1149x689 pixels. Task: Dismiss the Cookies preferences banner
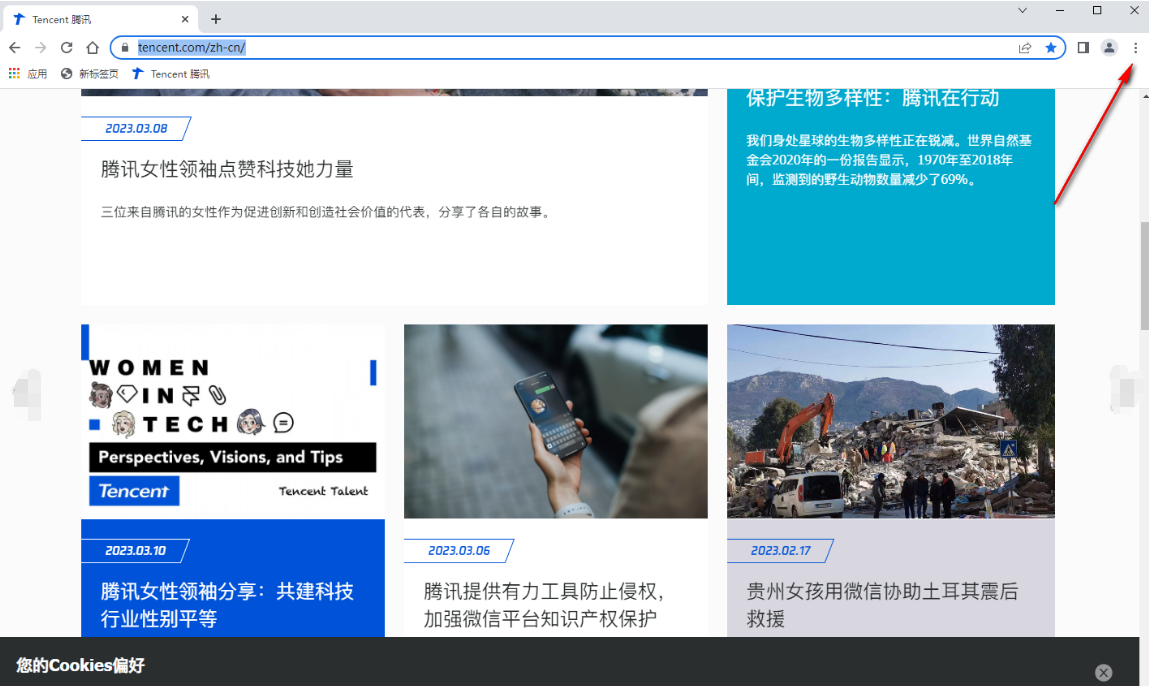point(1103,672)
